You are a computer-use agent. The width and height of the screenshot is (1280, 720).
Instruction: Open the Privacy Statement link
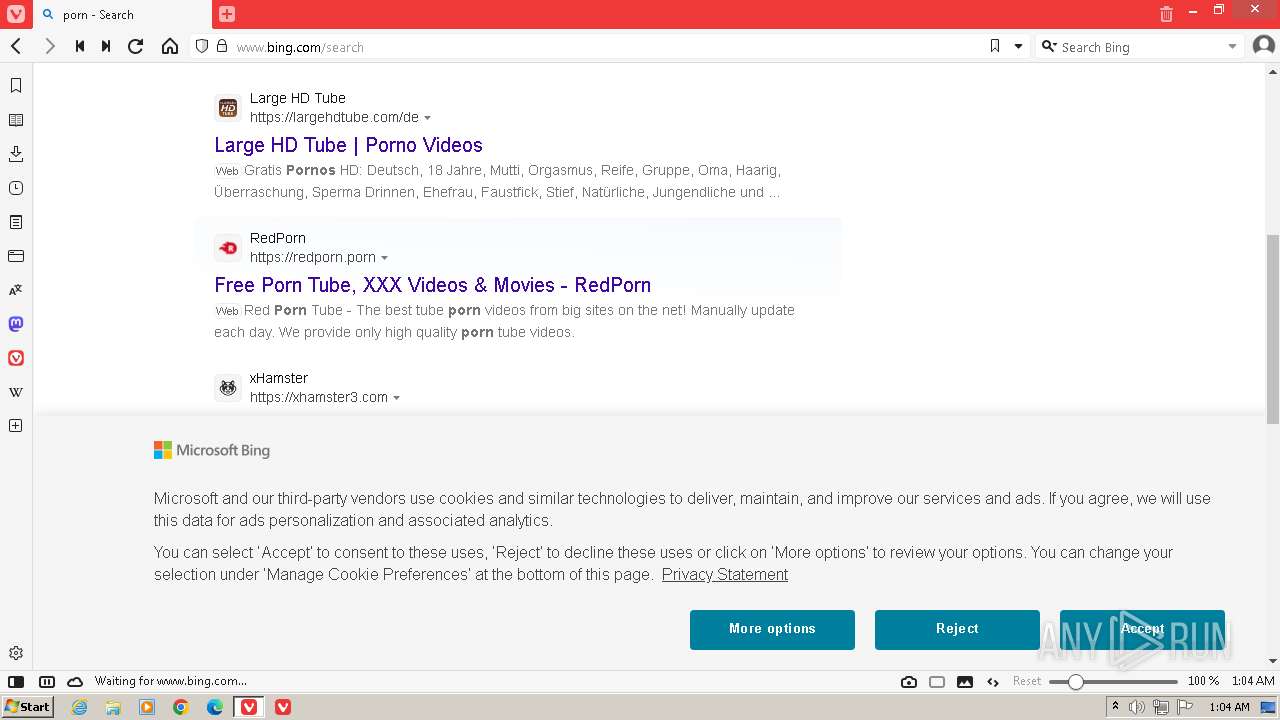coord(725,574)
